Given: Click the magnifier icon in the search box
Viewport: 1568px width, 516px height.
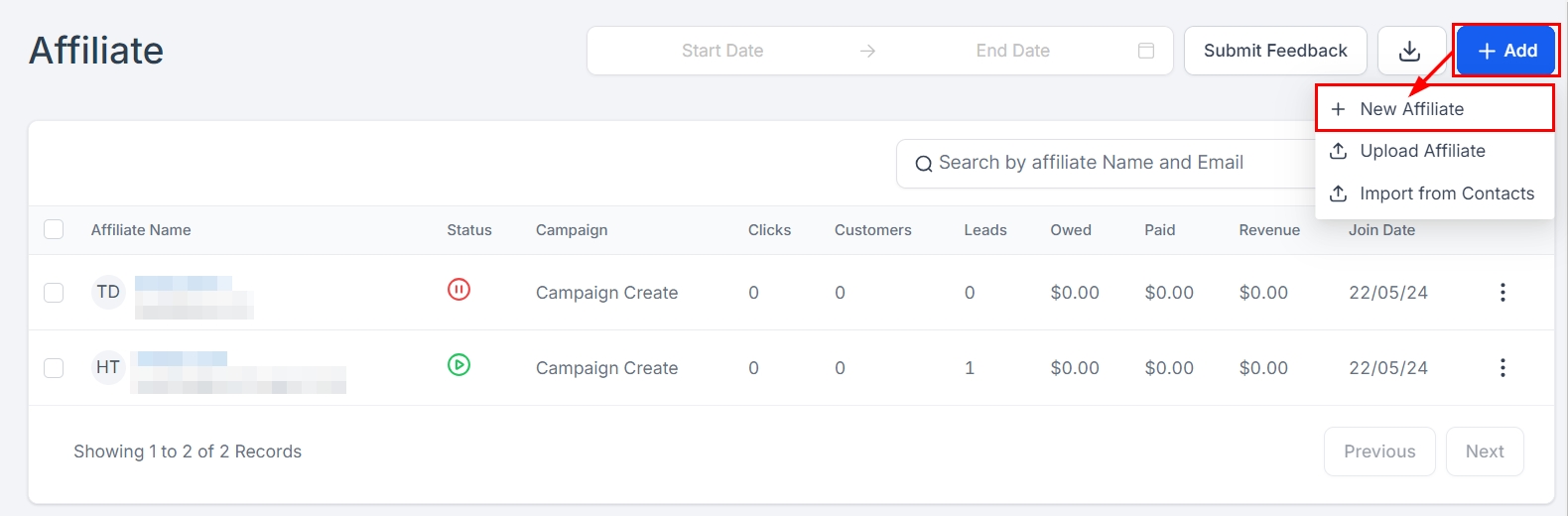Looking at the screenshot, I should coord(923,164).
